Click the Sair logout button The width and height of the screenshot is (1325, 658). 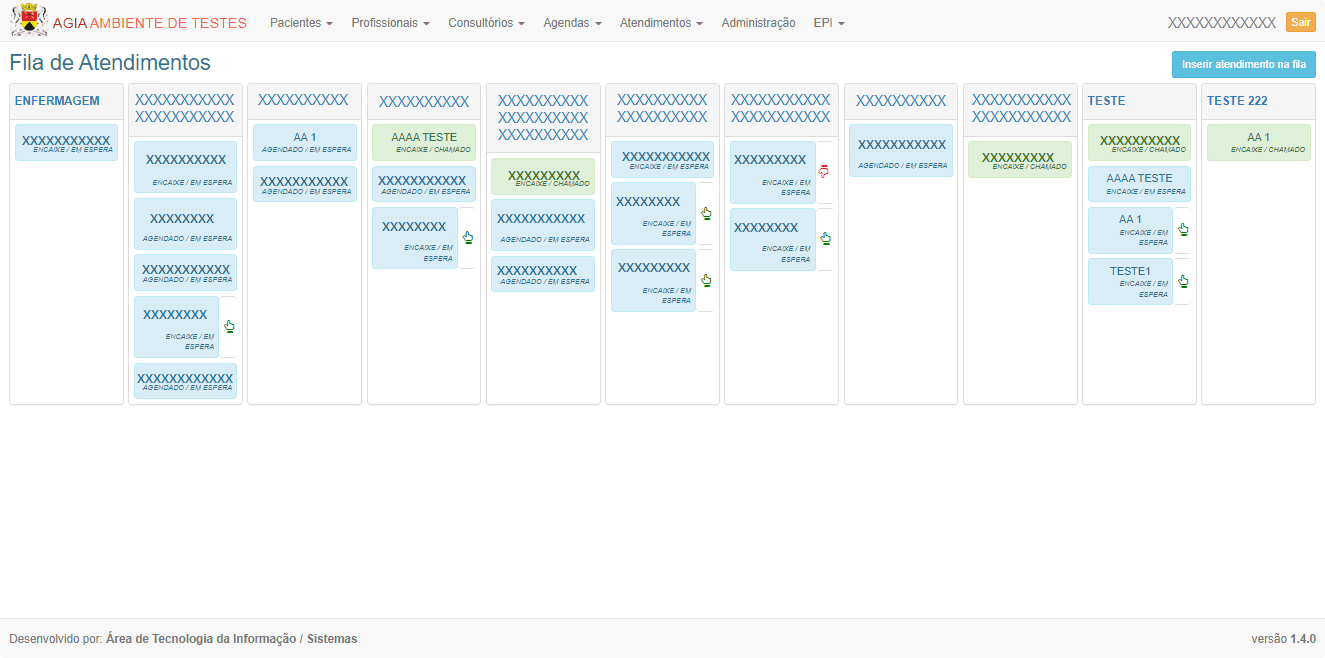tap(1300, 22)
